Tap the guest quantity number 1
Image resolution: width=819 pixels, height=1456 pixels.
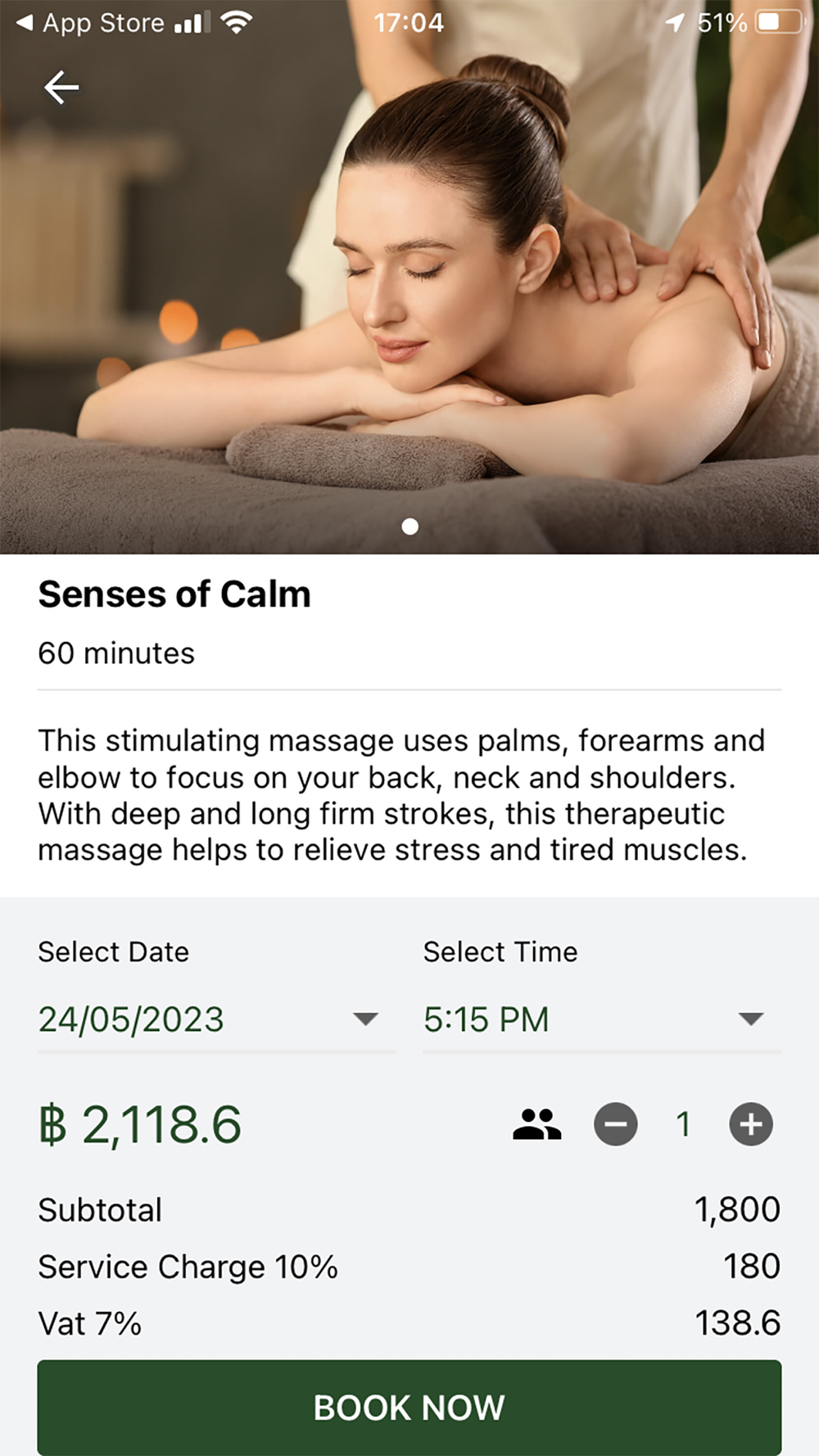pos(683,1124)
